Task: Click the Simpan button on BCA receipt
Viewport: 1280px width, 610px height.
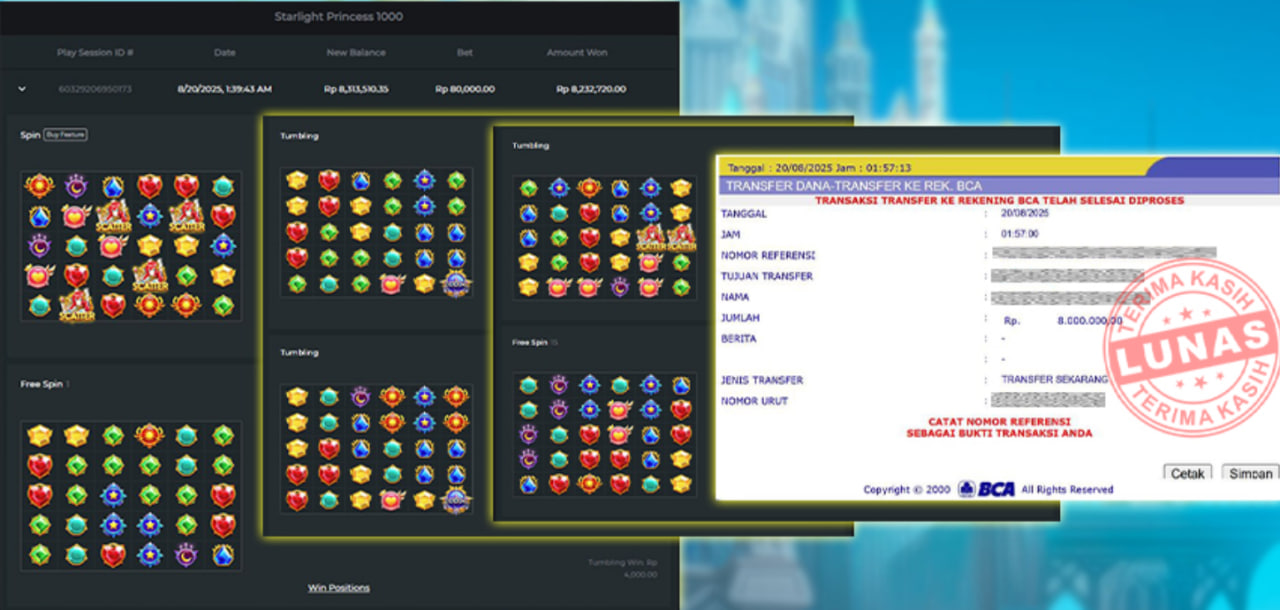Action: (1250, 473)
